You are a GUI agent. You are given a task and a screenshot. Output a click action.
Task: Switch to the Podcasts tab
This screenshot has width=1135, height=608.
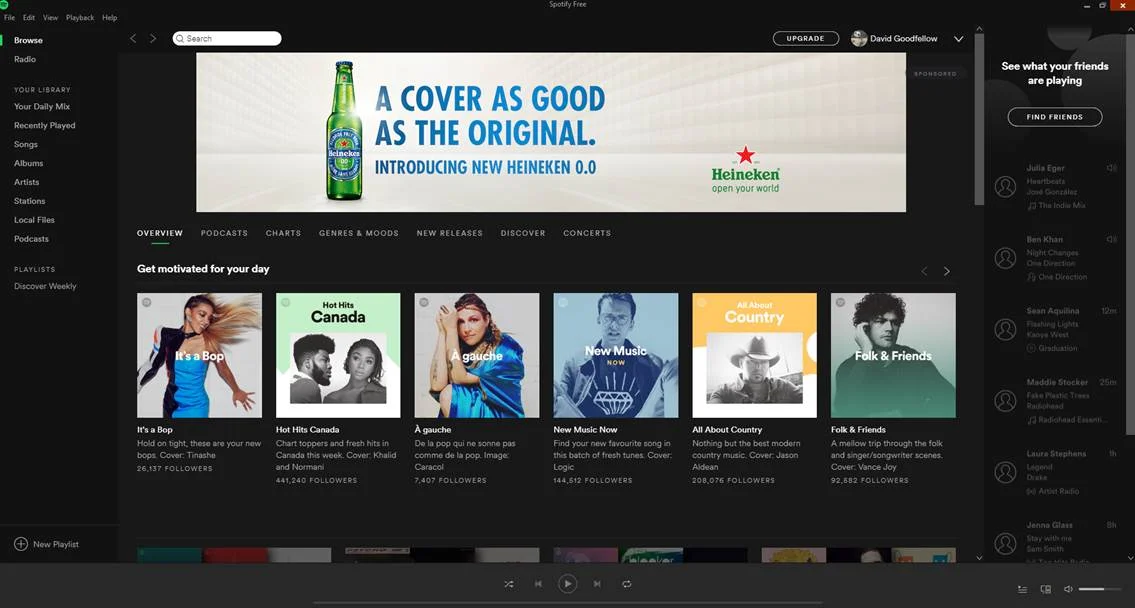click(x=224, y=233)
